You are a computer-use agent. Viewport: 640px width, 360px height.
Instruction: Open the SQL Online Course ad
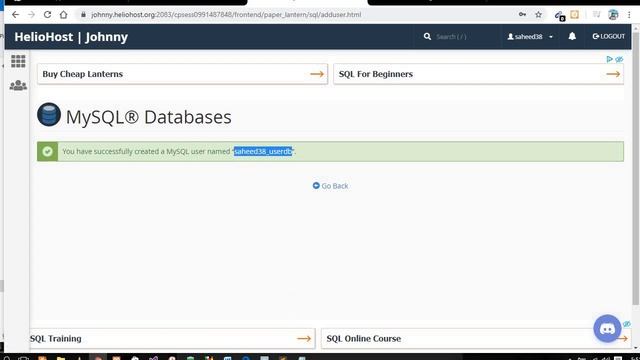point(476,339)
